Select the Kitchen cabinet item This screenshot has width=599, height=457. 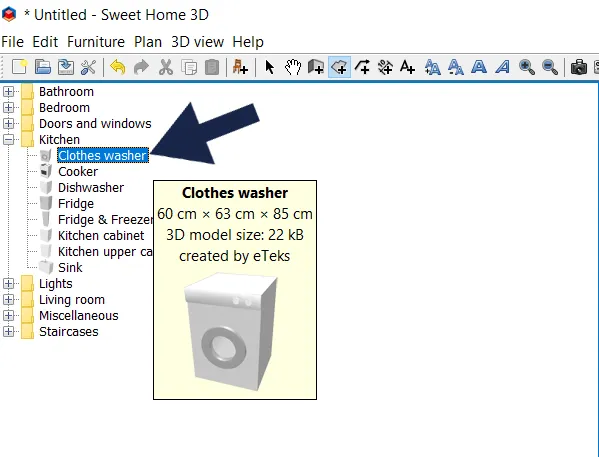click(101, 236)
